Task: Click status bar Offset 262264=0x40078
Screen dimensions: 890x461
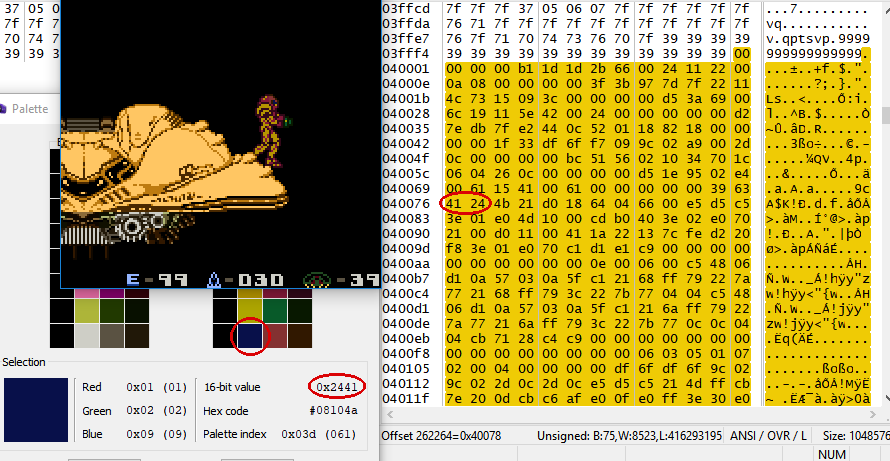Action: [442, 435]
